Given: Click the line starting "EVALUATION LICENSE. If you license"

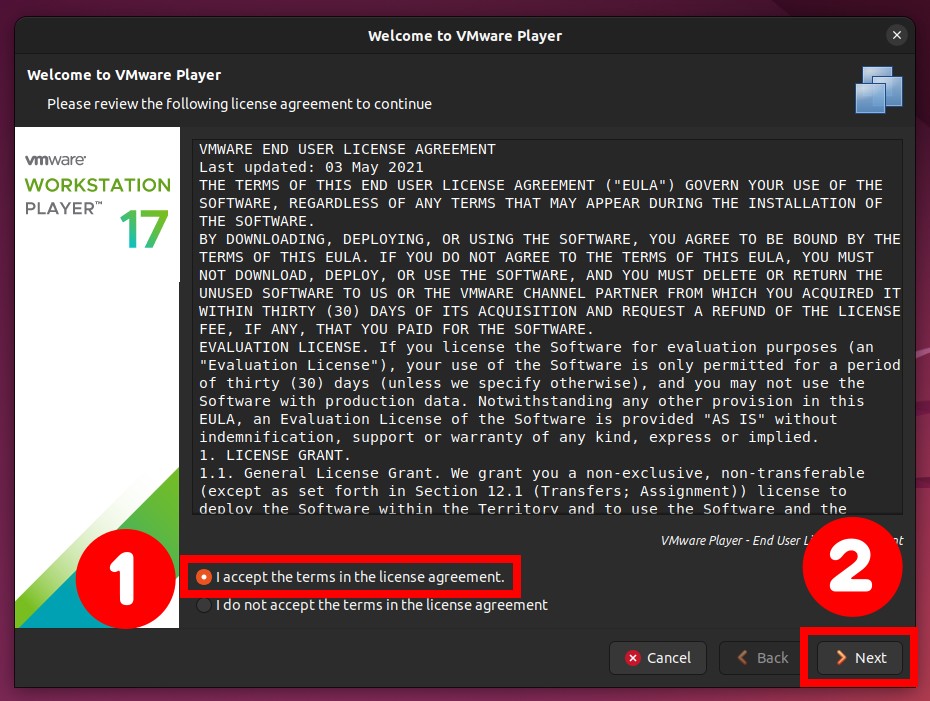Looking at the screenshot, I should 536,347.
